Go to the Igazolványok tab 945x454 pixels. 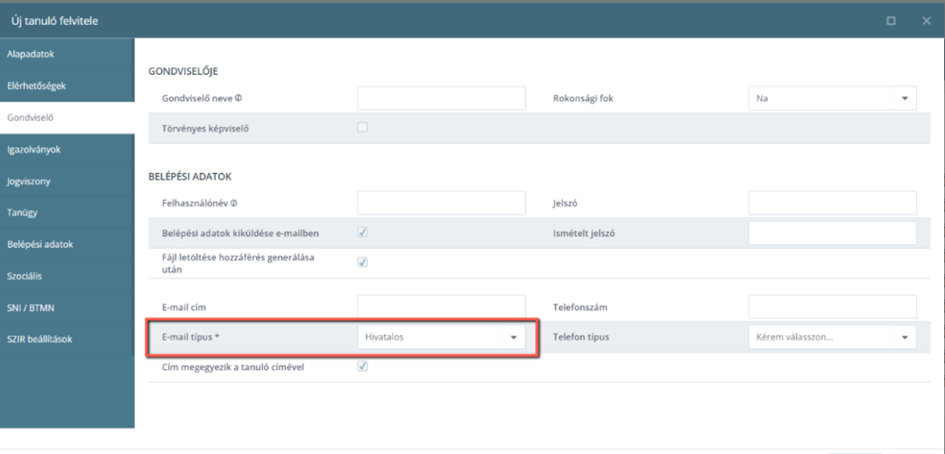tap(67, 150)
